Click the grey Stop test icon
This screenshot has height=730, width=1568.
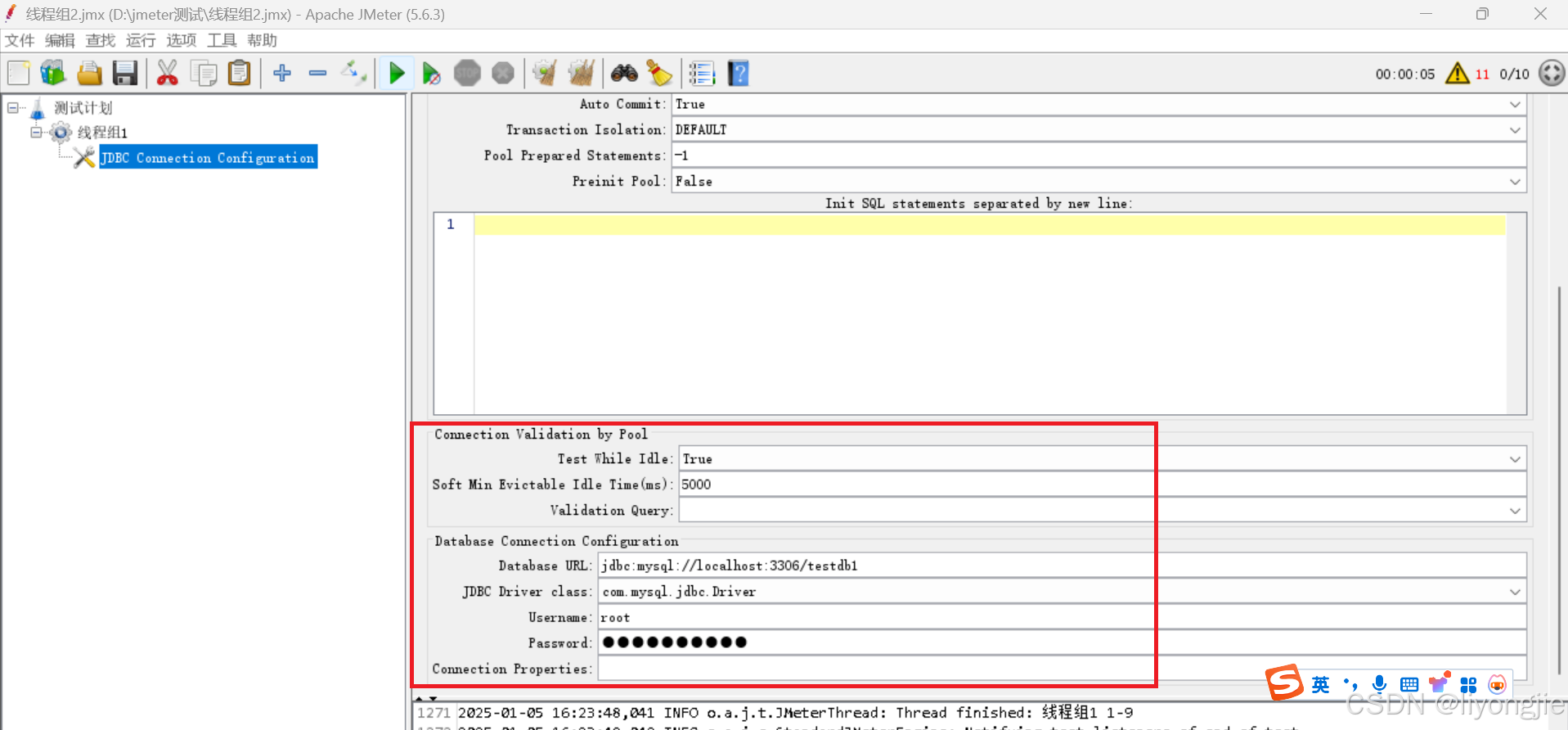click(467, 74)
